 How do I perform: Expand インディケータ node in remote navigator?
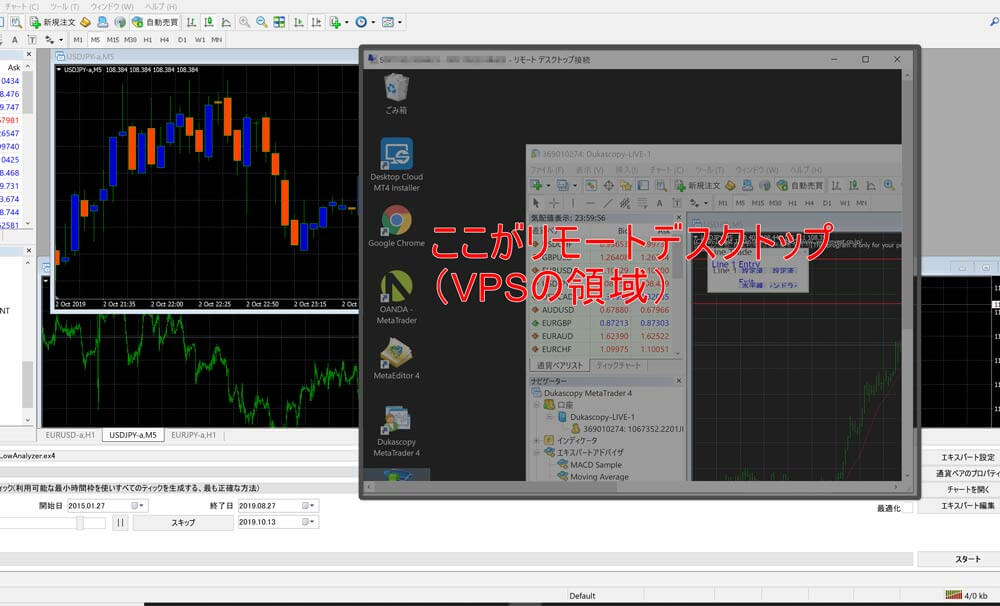[x=537, y=440]
